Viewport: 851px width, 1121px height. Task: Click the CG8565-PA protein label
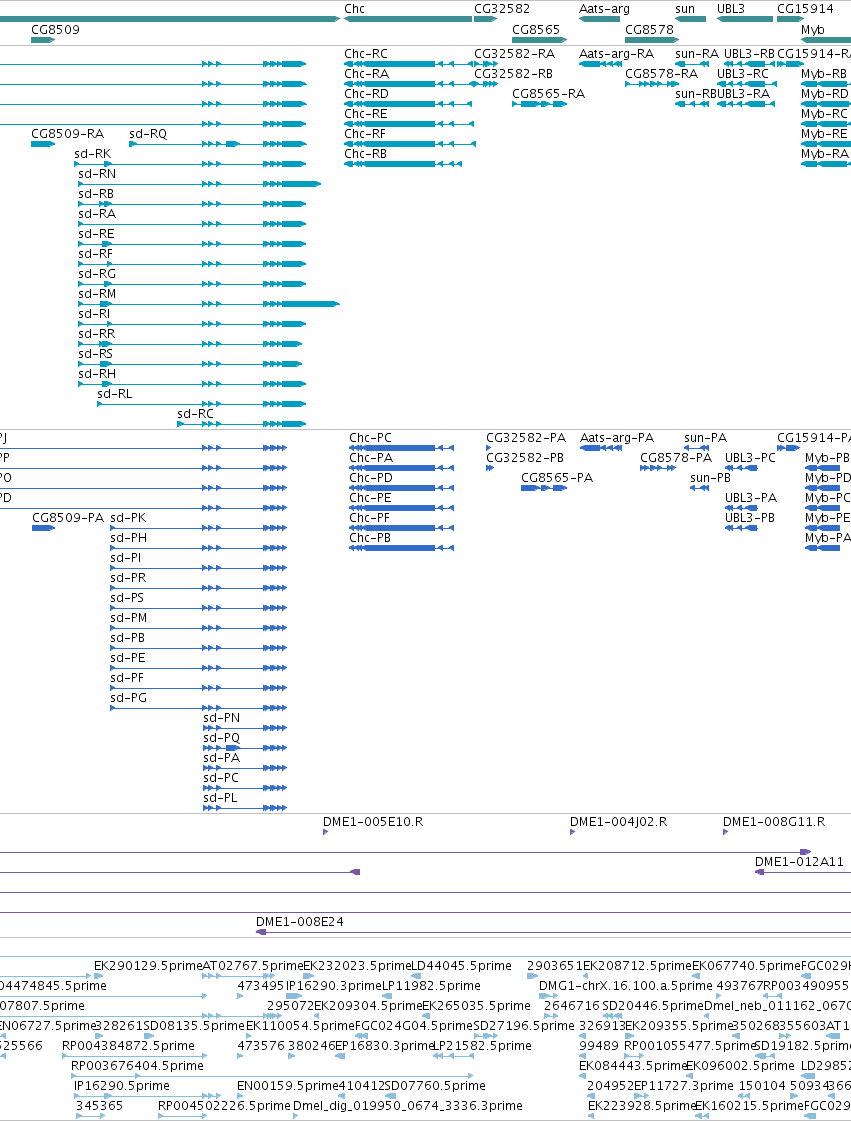click(x=557, y=478)
